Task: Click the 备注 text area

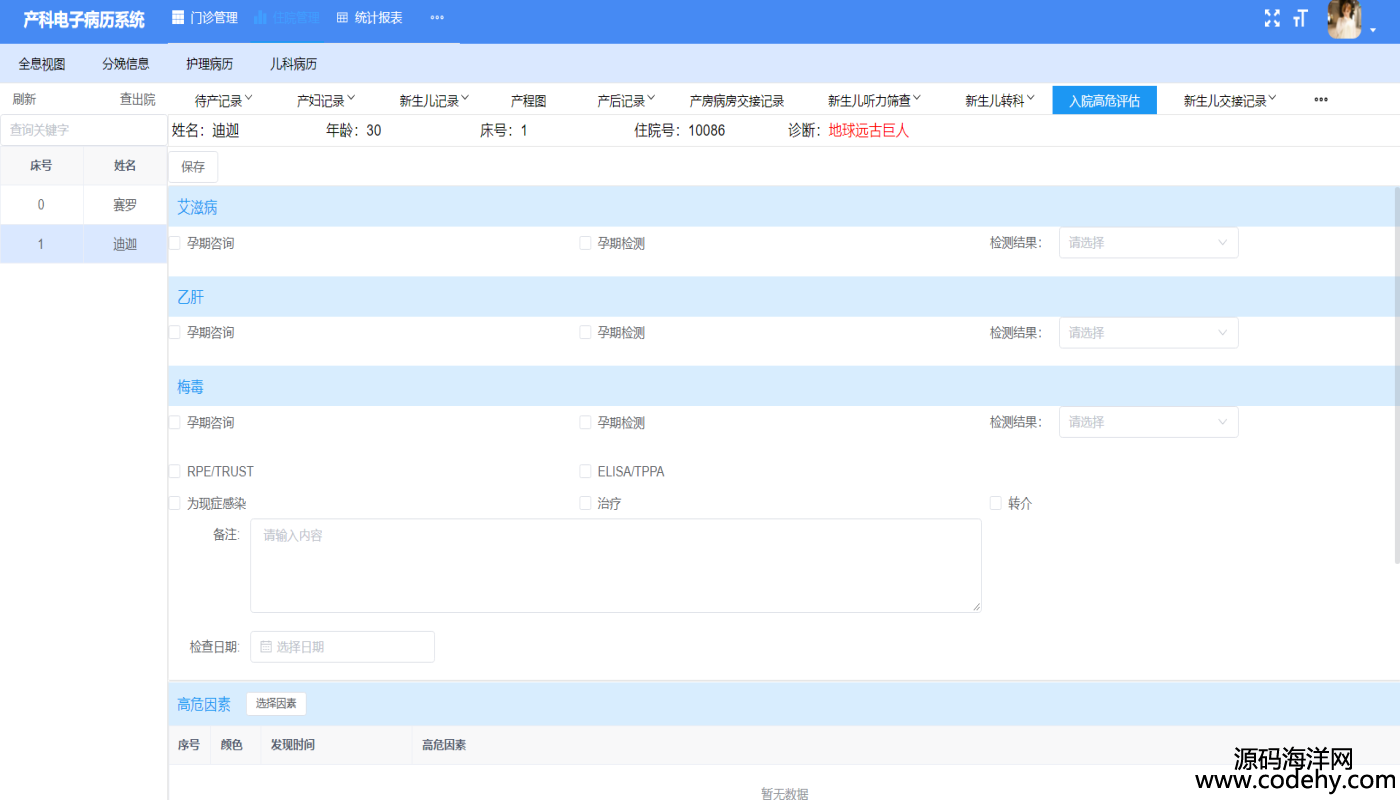Action: 615,565
